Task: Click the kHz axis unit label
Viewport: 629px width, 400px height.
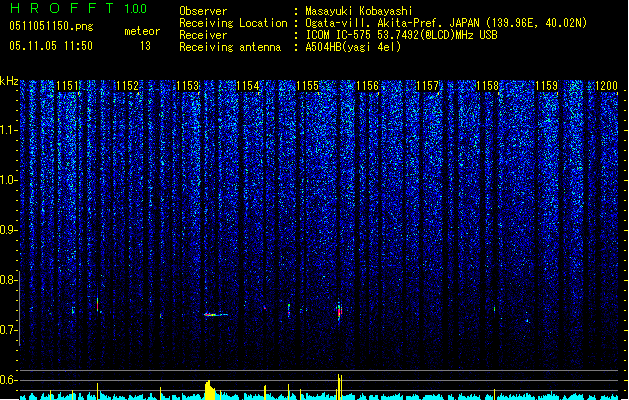Action: coord(9,81)
